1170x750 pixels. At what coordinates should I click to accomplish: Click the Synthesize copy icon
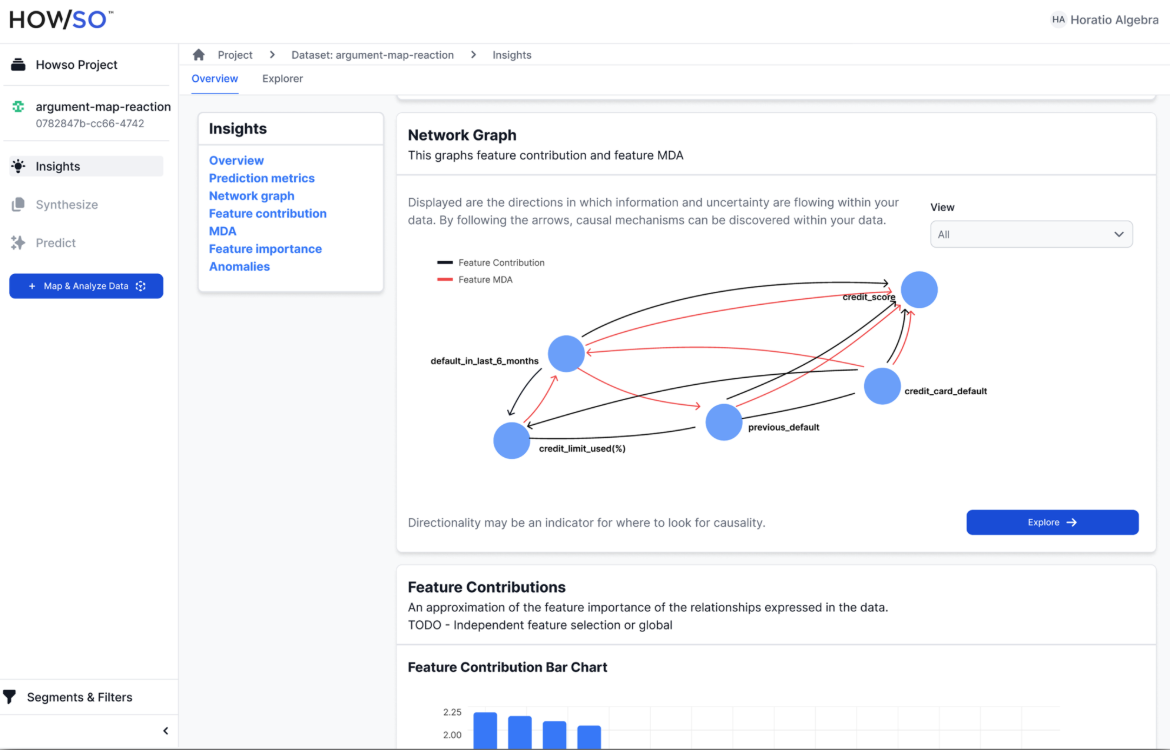click(18, 205)
